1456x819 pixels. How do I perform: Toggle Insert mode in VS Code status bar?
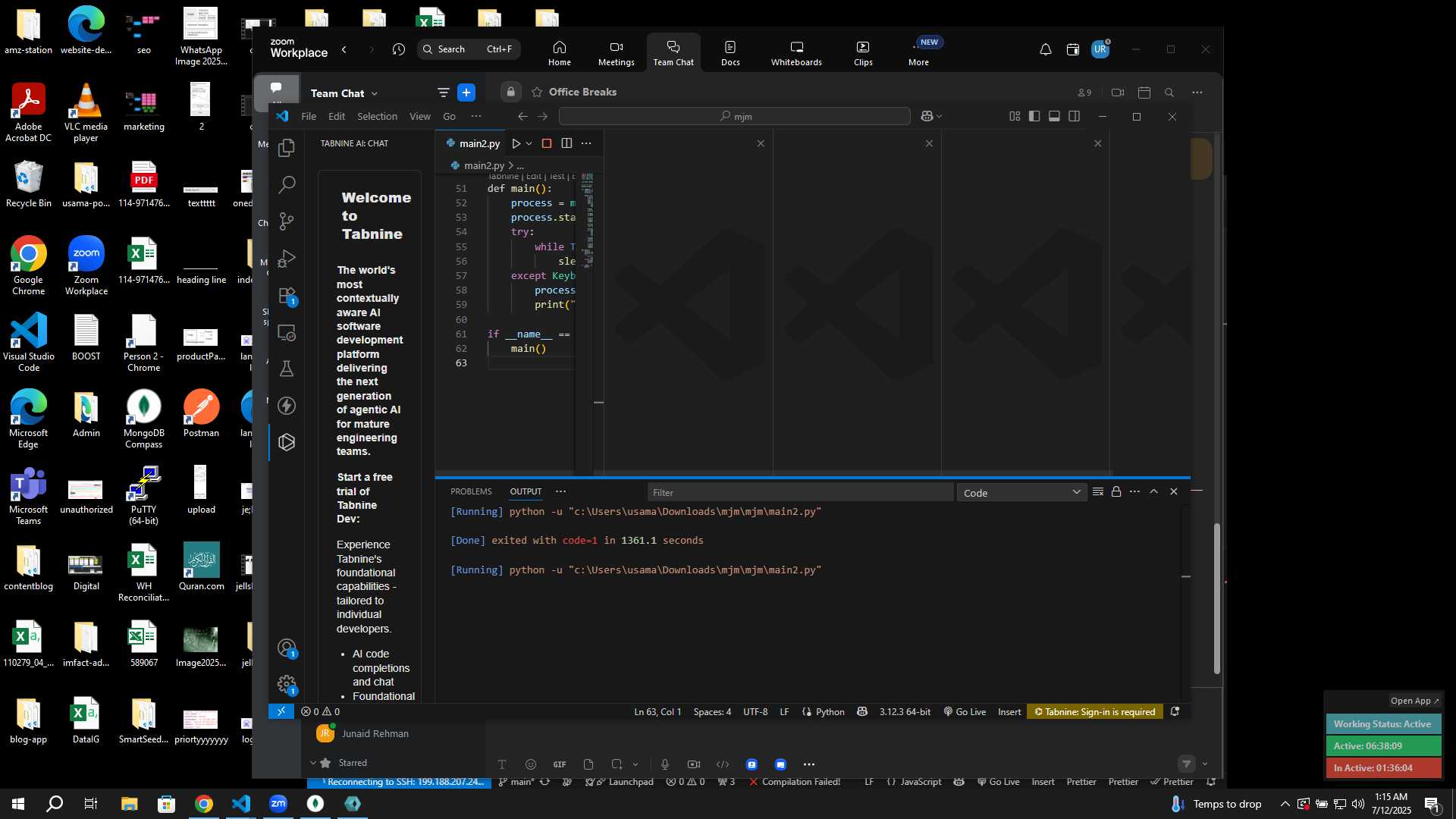(x=1009, y=711)
